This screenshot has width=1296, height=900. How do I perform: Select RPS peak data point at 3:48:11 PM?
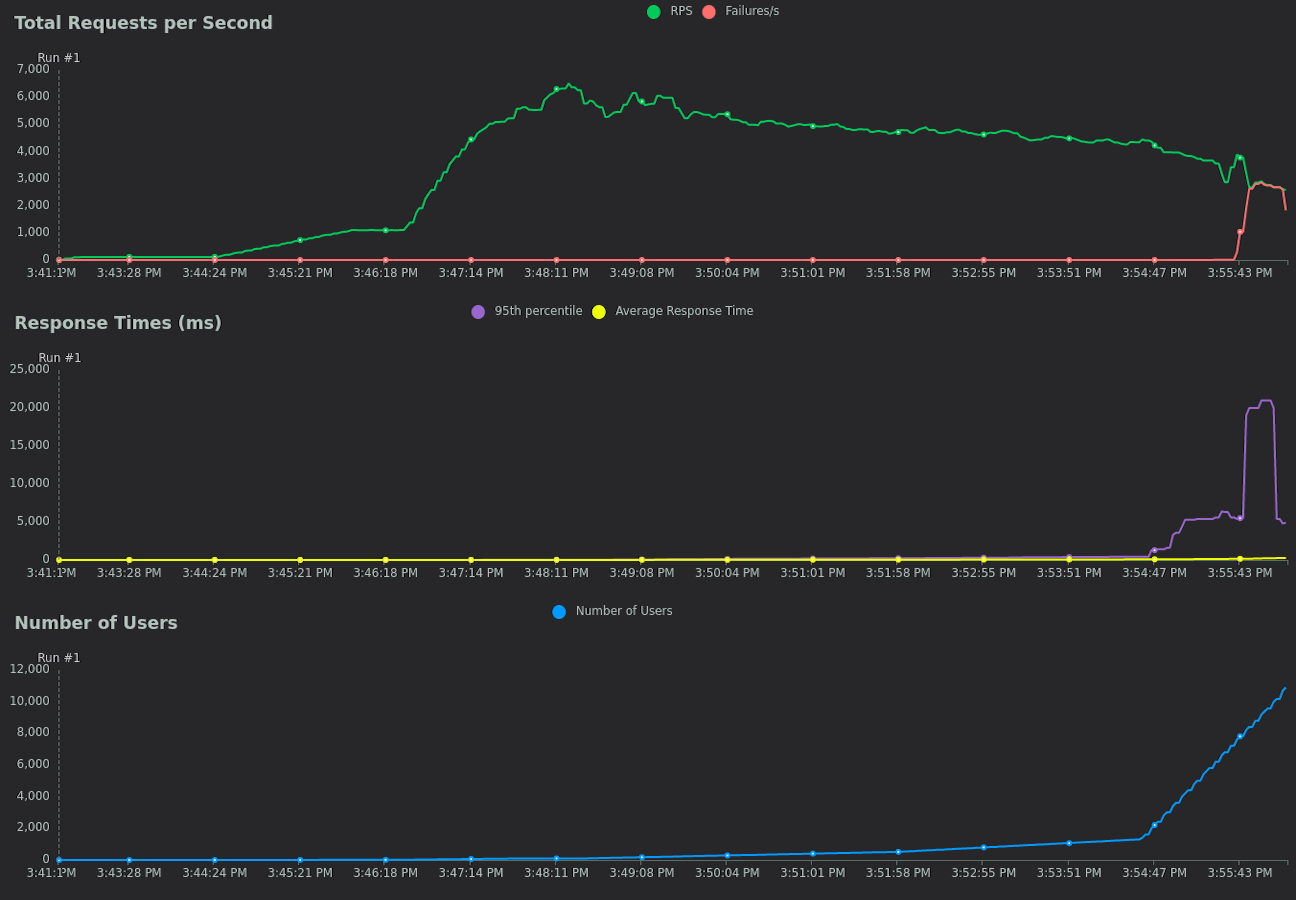click(556, 89)
